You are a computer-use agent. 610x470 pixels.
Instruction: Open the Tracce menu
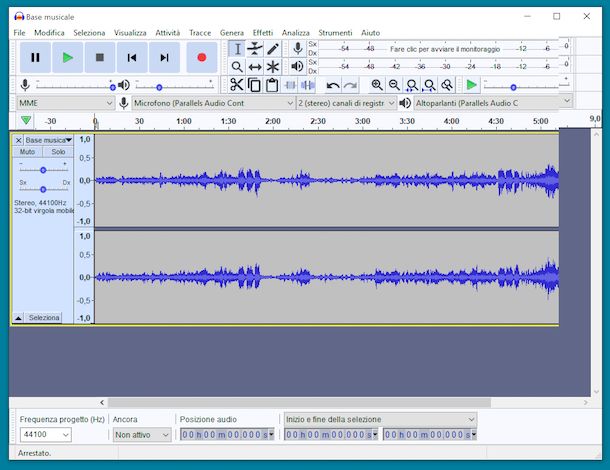(x=200, y=33)
